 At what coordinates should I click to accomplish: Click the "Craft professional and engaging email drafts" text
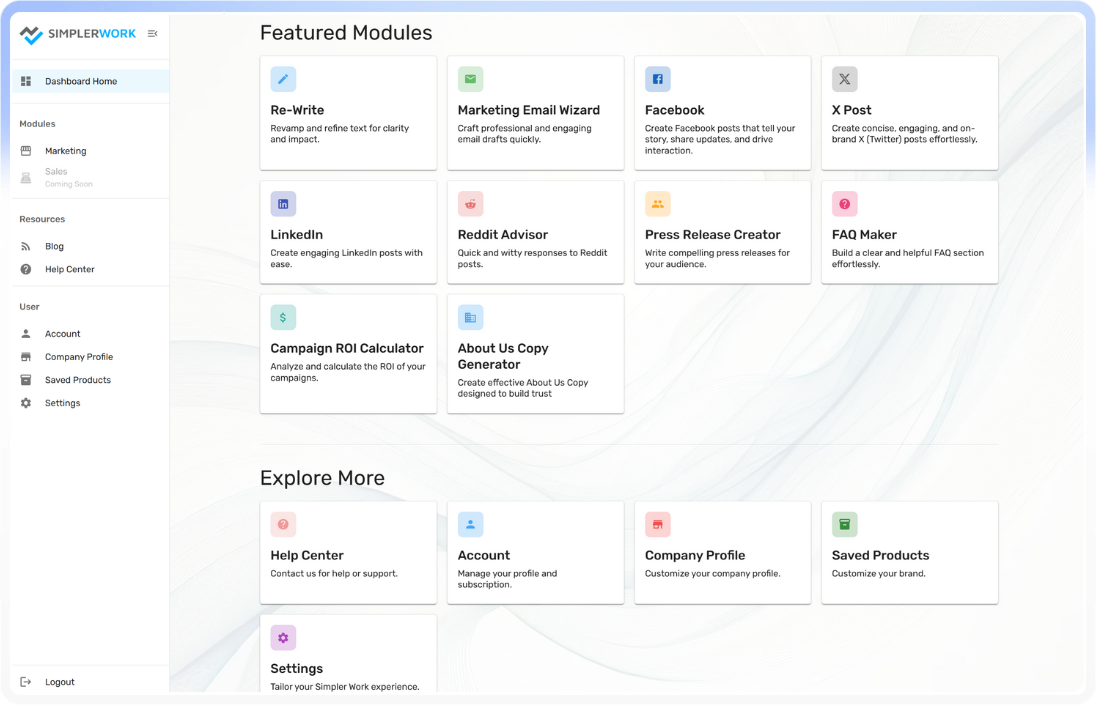point(524,133)
